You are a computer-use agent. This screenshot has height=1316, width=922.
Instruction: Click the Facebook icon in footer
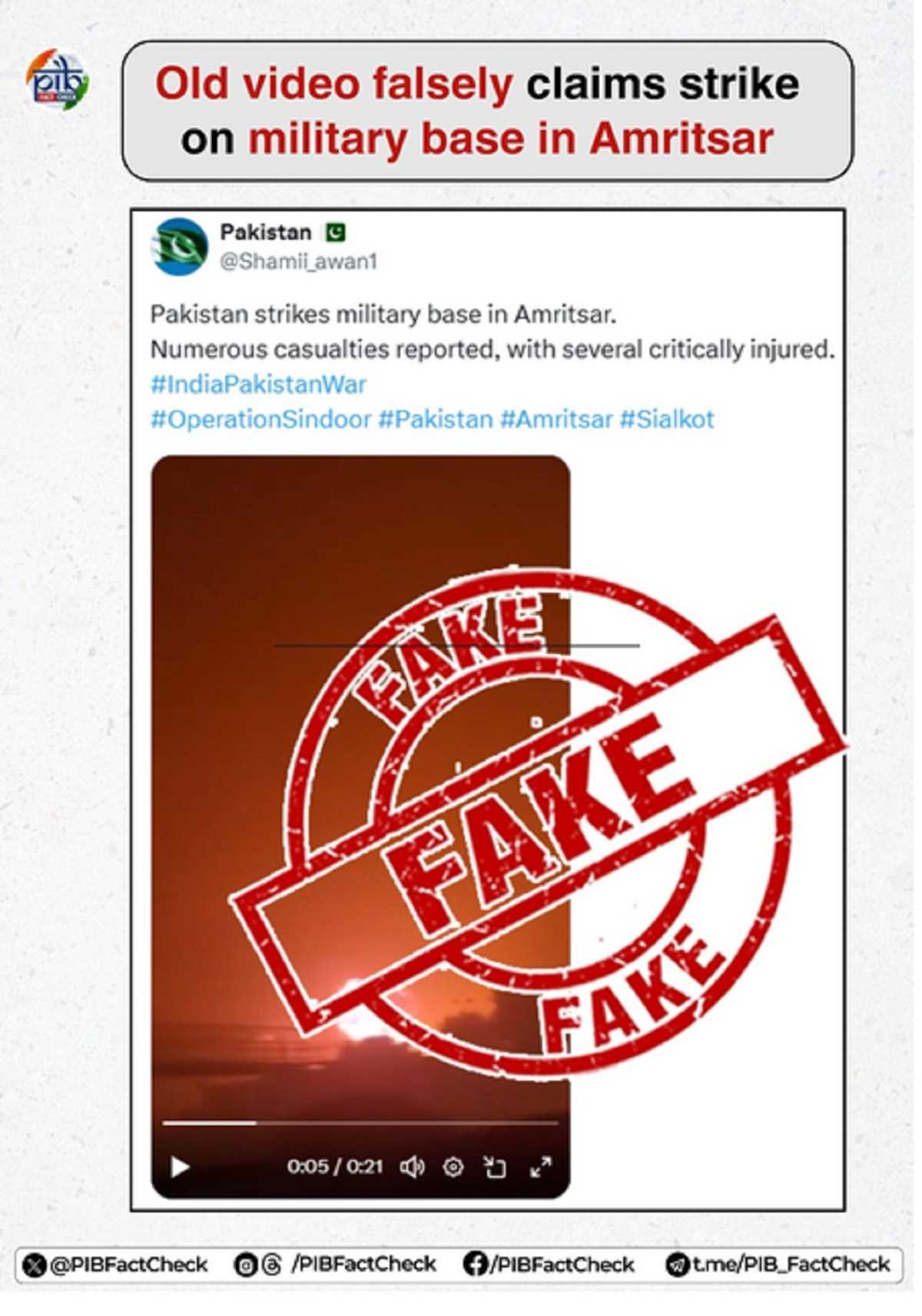[476, 1264]
